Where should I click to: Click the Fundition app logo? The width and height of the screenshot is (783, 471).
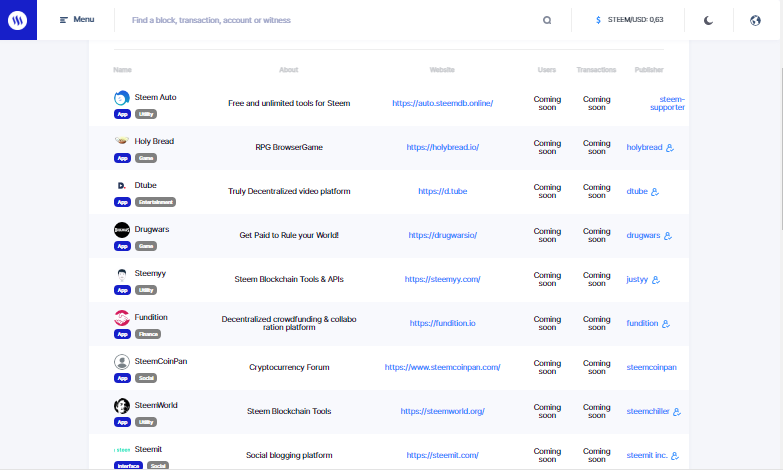coord(122,318)
